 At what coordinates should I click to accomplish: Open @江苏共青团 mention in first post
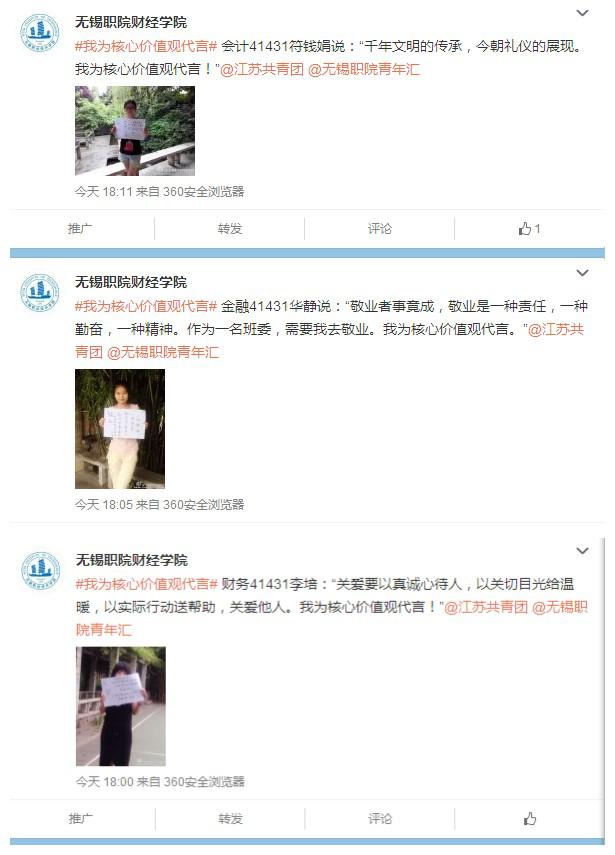[262, 69]
